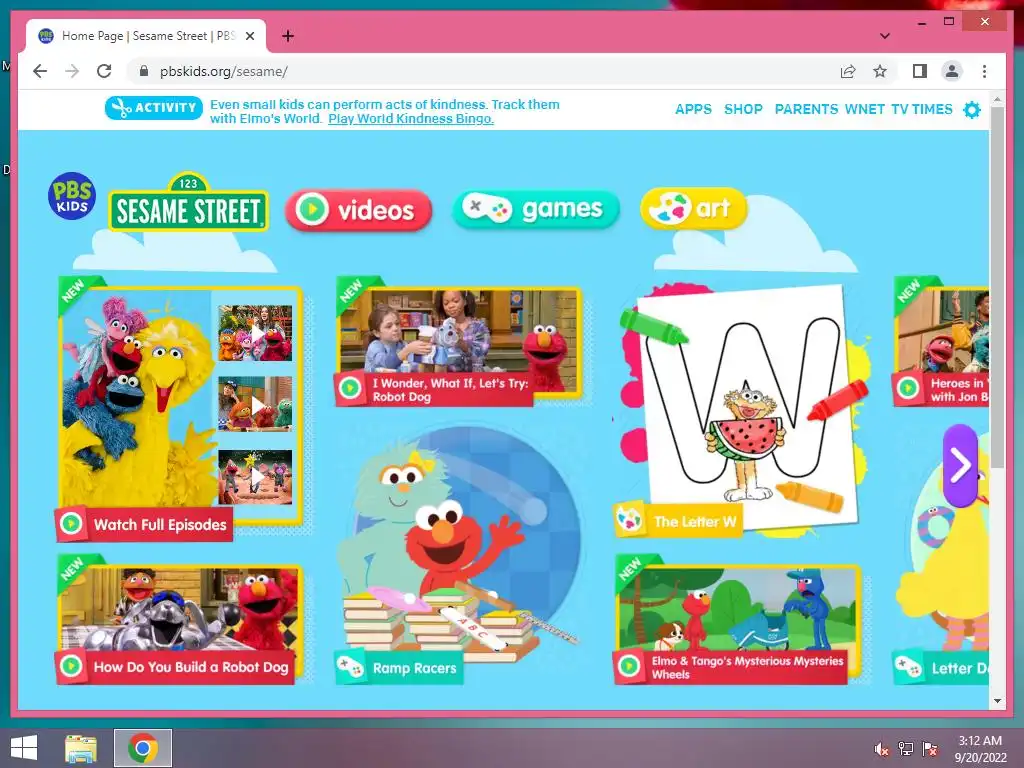This screenshot has width=1024, height=768.
Task: Click the browser forward arrow
Action: coord(72,71)
